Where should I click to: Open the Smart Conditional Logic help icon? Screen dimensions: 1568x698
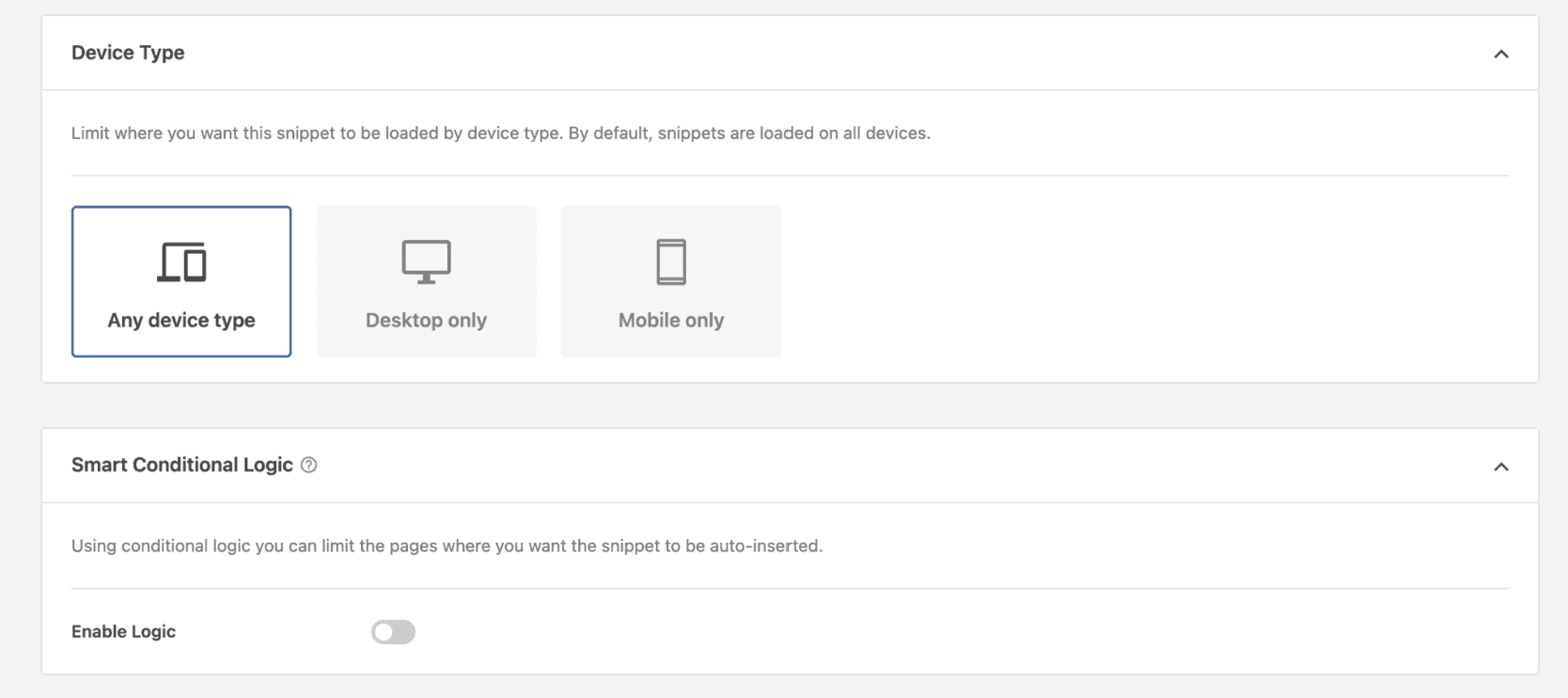(x=308, y=465)
